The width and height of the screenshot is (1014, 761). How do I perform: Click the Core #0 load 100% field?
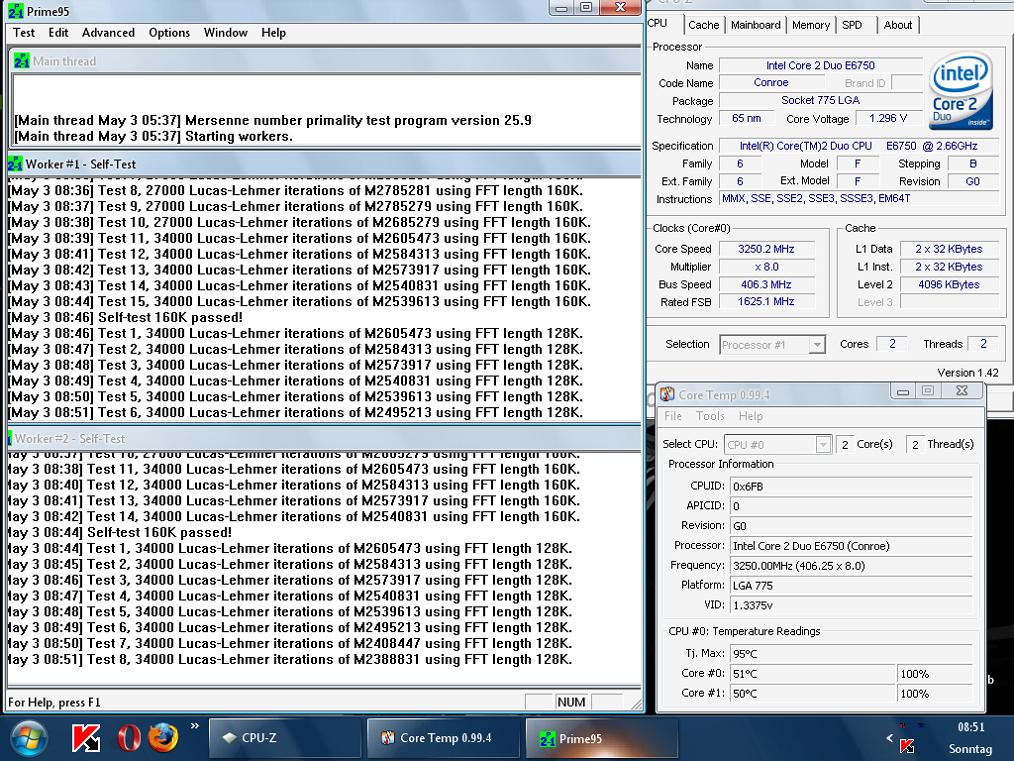point(934,674)
